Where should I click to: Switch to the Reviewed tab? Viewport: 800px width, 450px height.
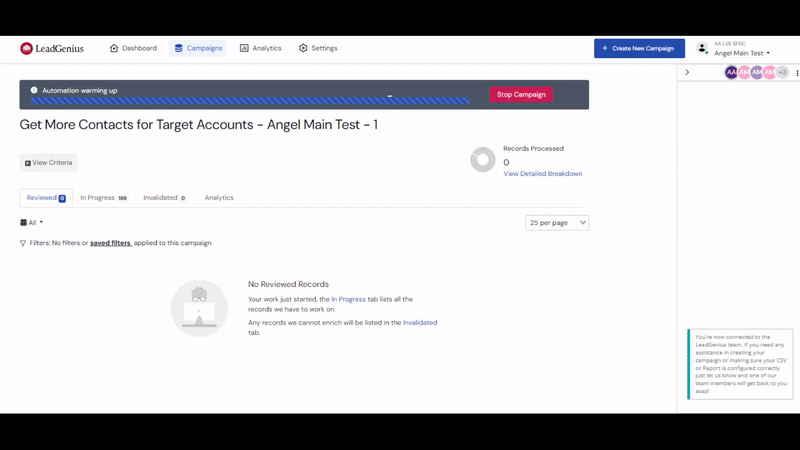click(x=46, y=198)
